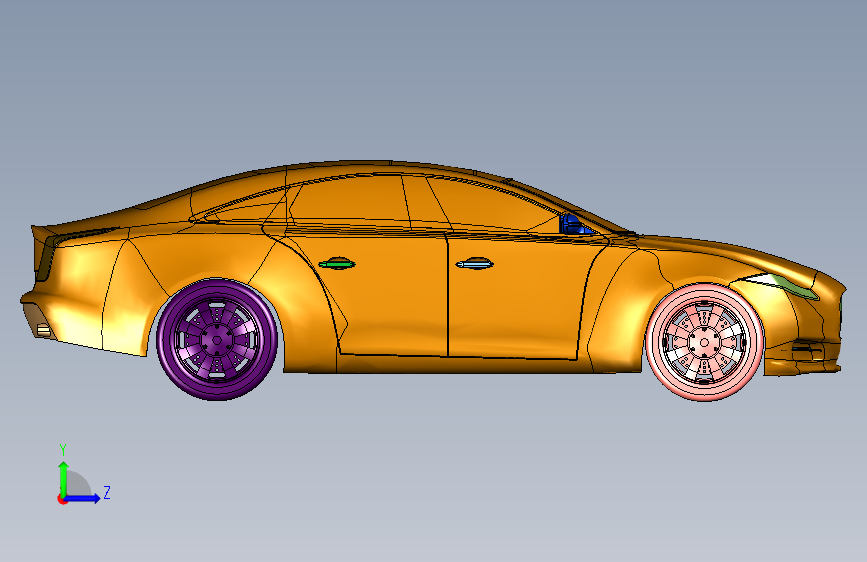This screenshot has width=867, height=562.
Task: Click the blue Z axis arrow
Action: click(83, 498)
